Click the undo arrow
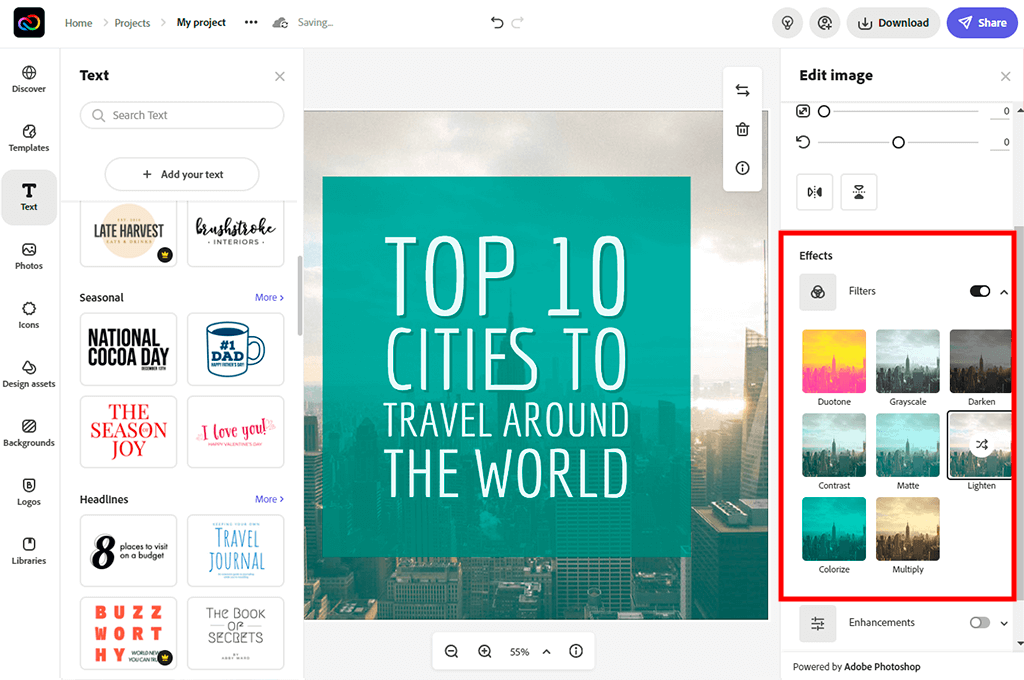The width and height of the screenshot is (1024, 680). pyautogui.click(x=497, y=23)
